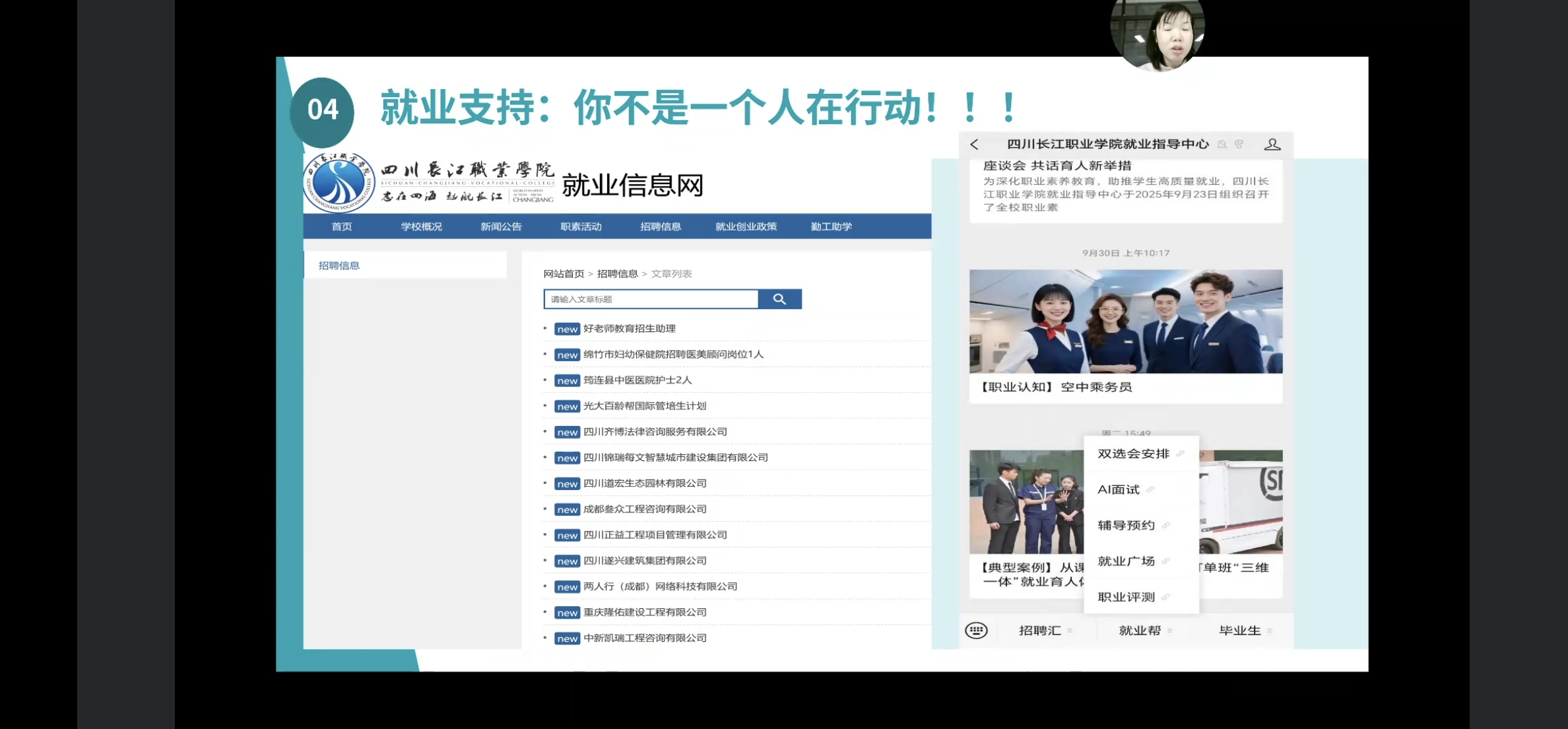The width and height of the screenshot is (1568, 729).
Task: Open 辅导预约 menu item
Action: (1126, 525)
